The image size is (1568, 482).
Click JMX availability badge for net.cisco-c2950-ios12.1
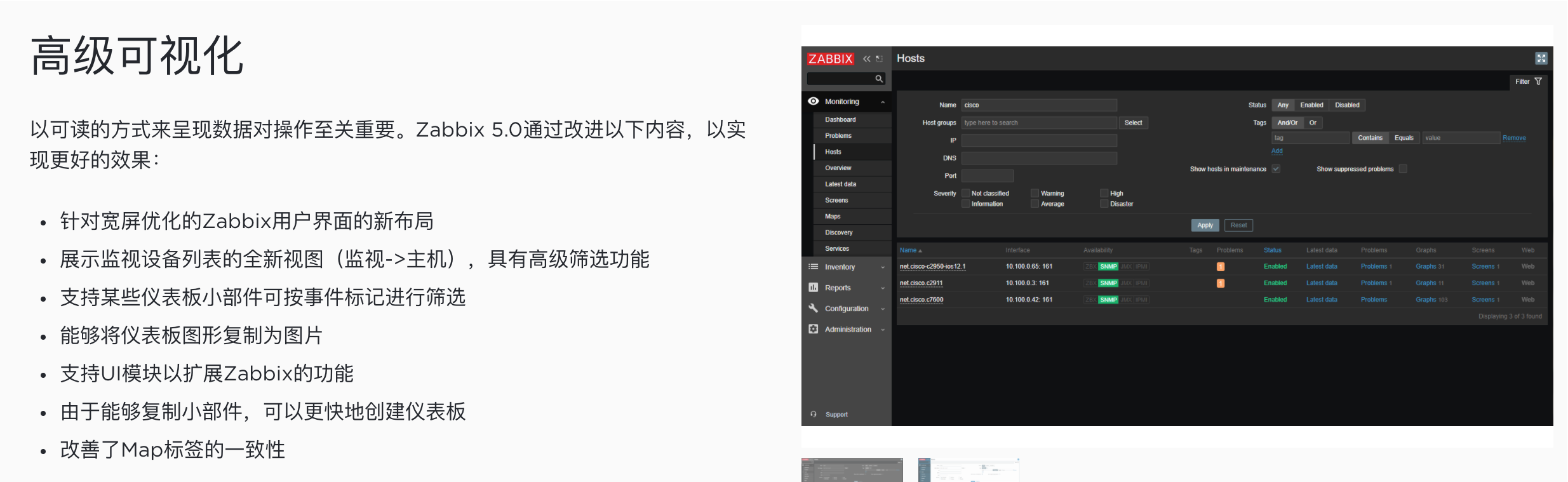[1127, 267]
